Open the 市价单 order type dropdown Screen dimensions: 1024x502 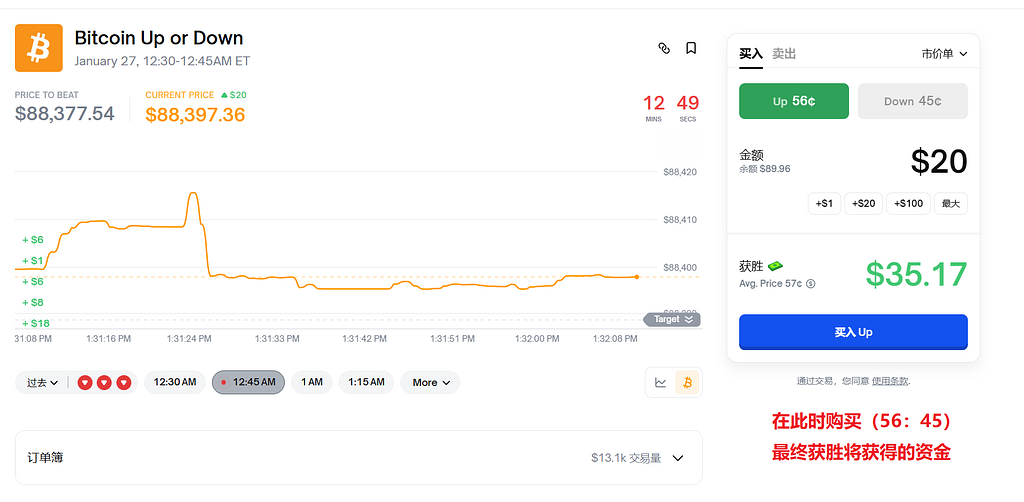click(943, 54)
